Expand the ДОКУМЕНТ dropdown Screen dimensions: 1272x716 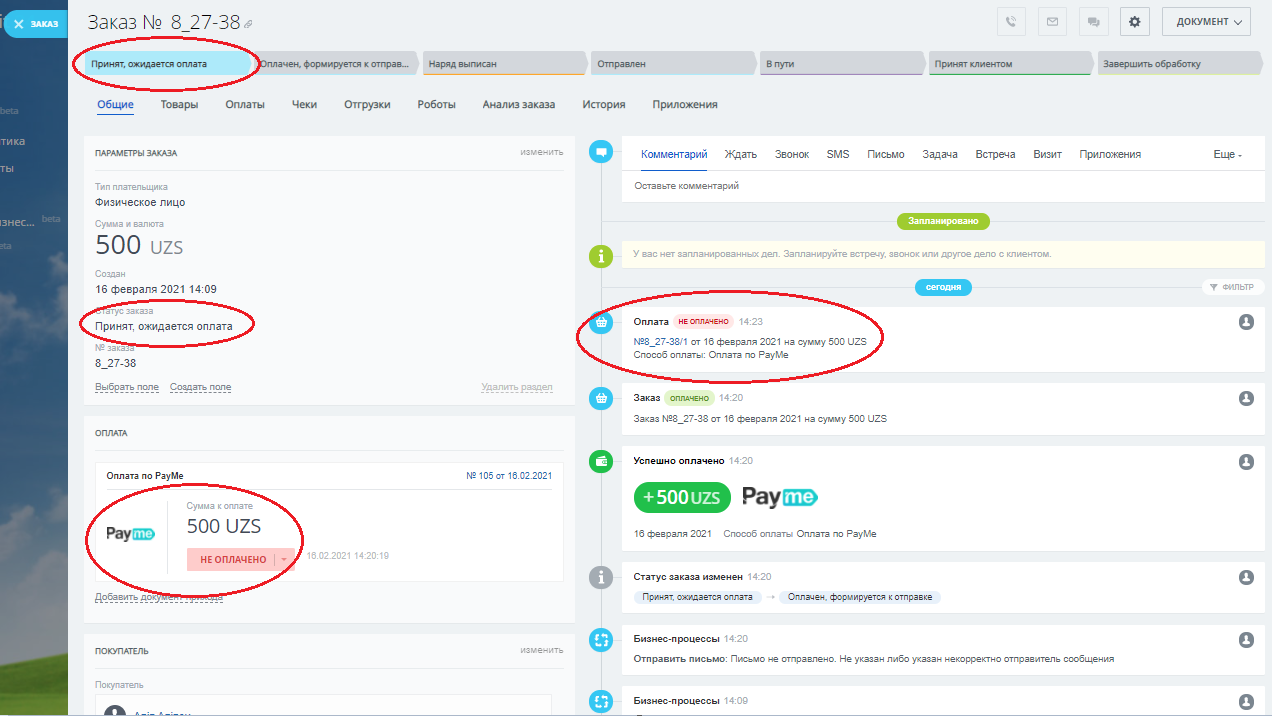pyautogui.click(x=1206, y=22)
